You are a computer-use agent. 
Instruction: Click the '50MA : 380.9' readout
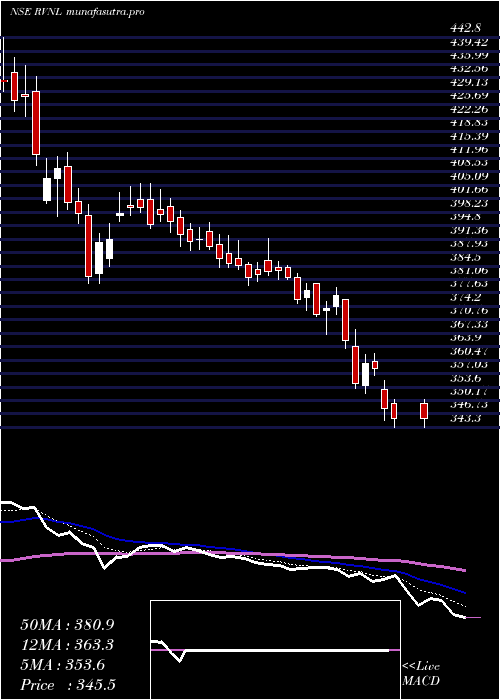67,625
